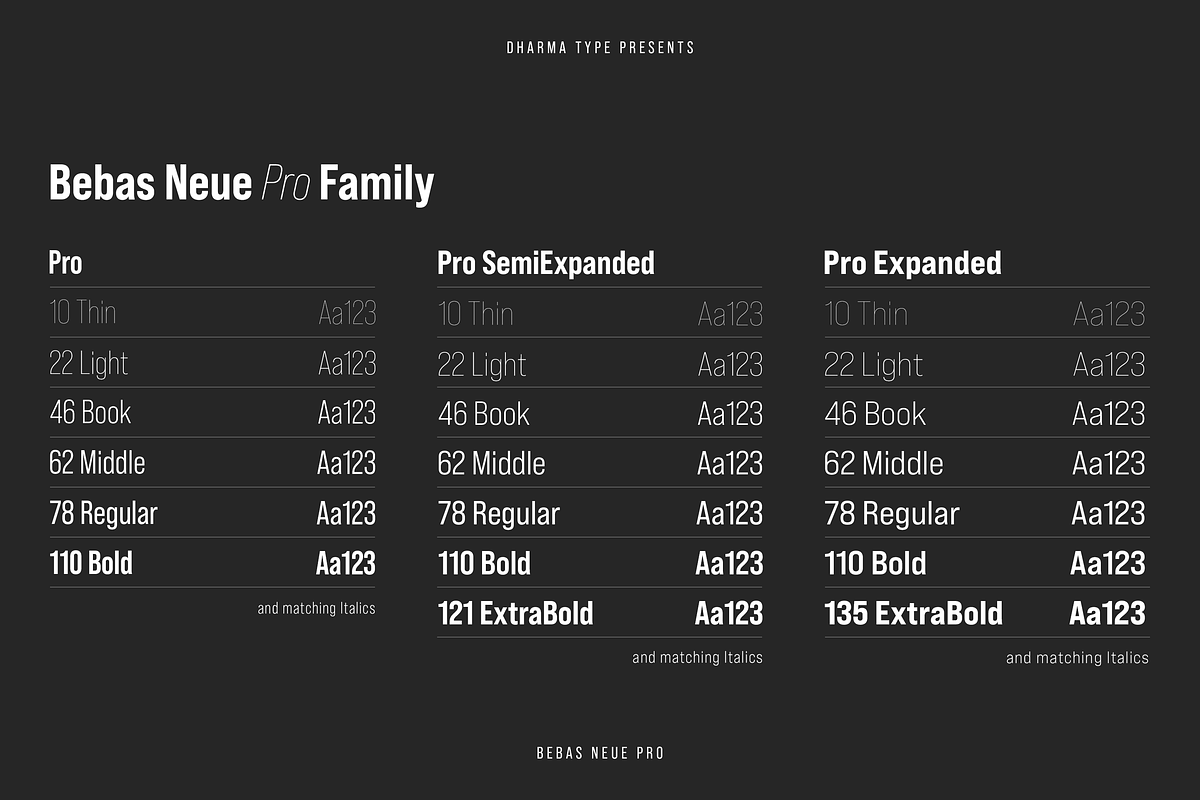Click Aa123 sample for '10 Thin' in leftmost column
Viewport: 1200px width, 800px height.
click(347, 313)
